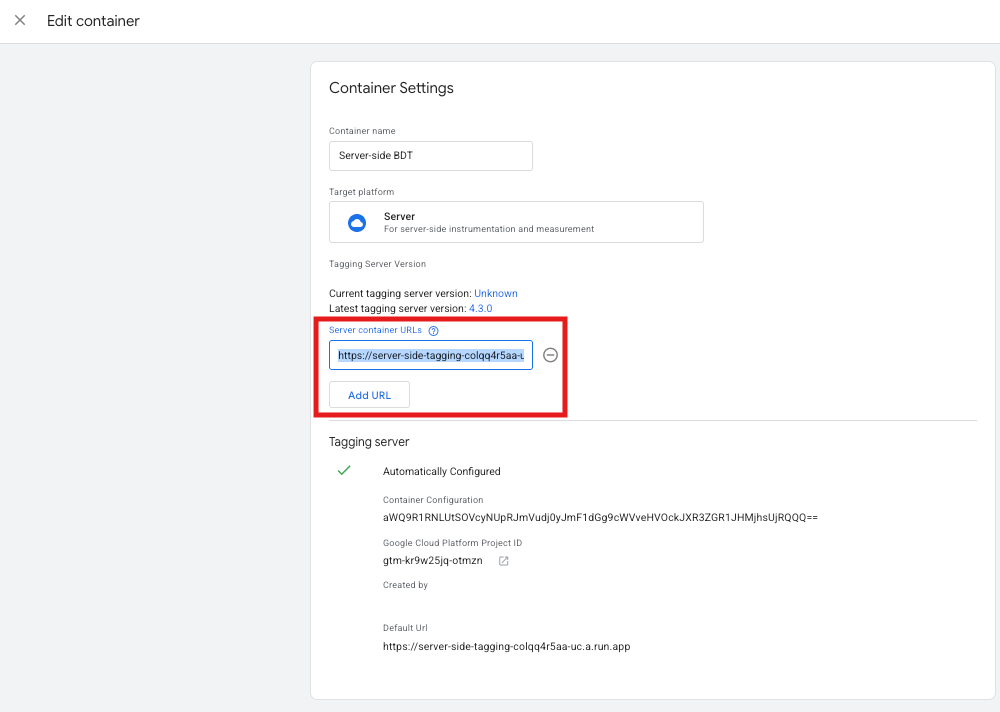Select the Container Configuration string text
This screenshot has width=1000, height=712.
(600, 517)
